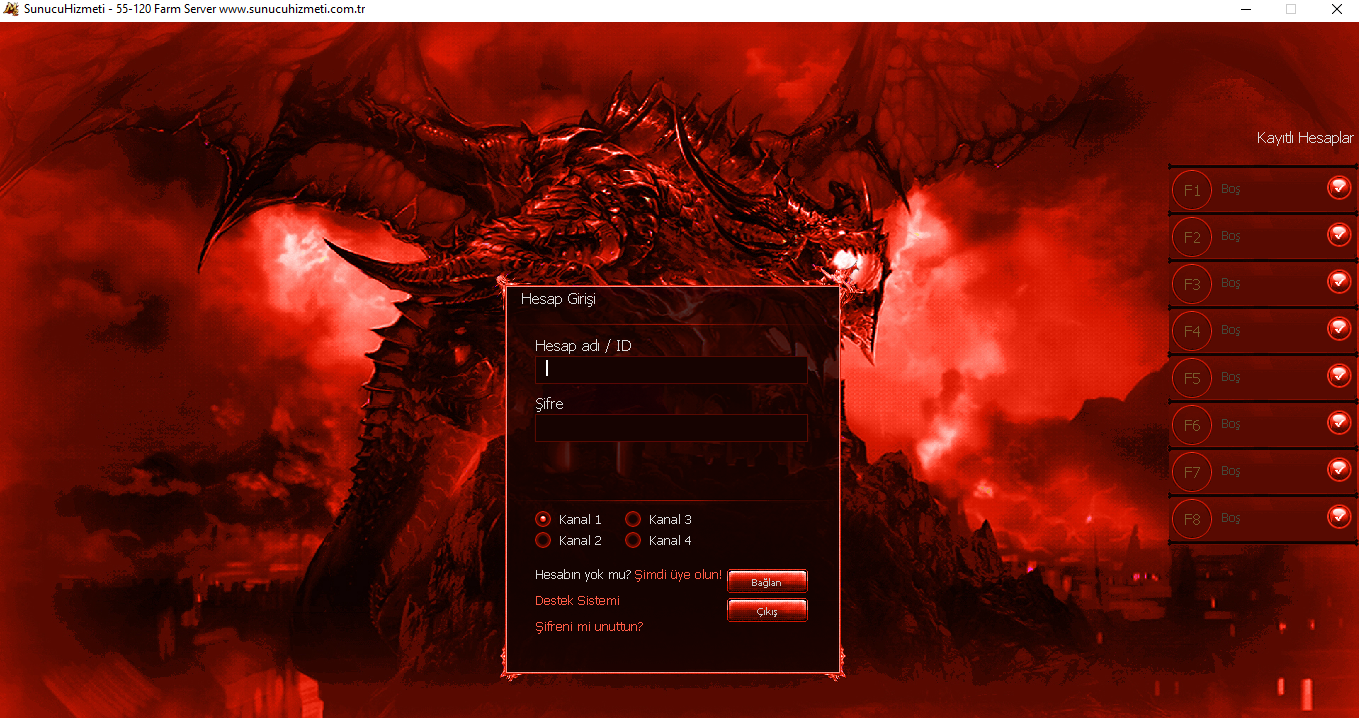
Task: Select the Kanal 1 radio button
Action: [x=543, y=519]
